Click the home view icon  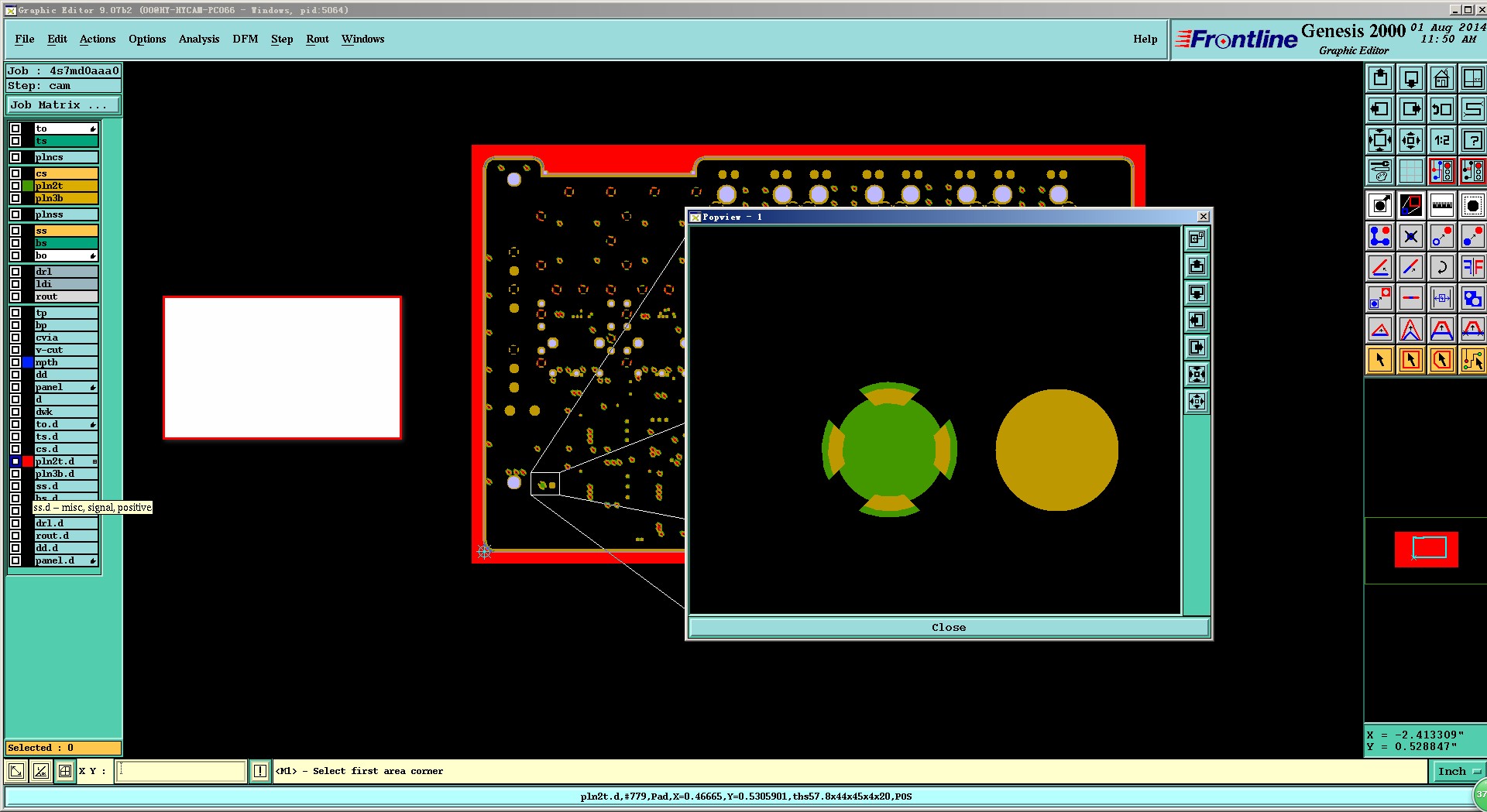(1442, 78)
